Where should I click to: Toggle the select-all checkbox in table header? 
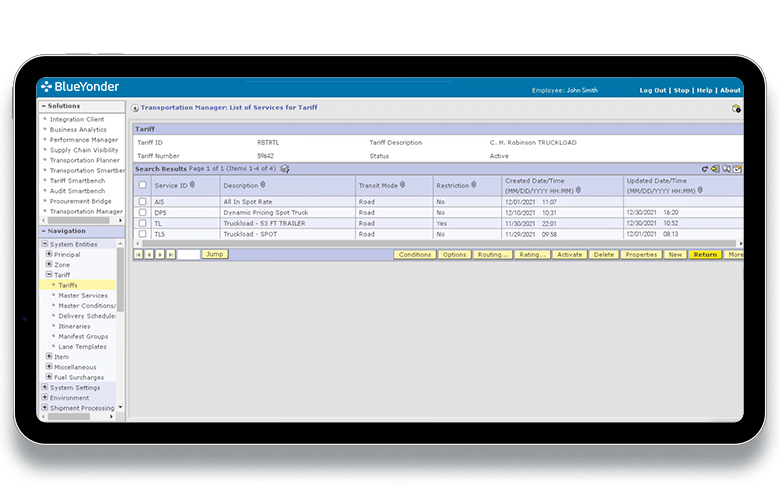pyautogui.click(x=143, y=185)
